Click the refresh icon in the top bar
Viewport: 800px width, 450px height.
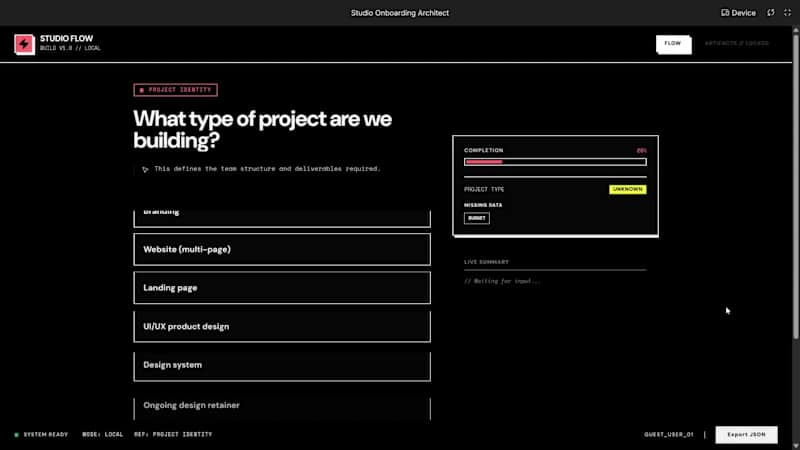[770, 13]
